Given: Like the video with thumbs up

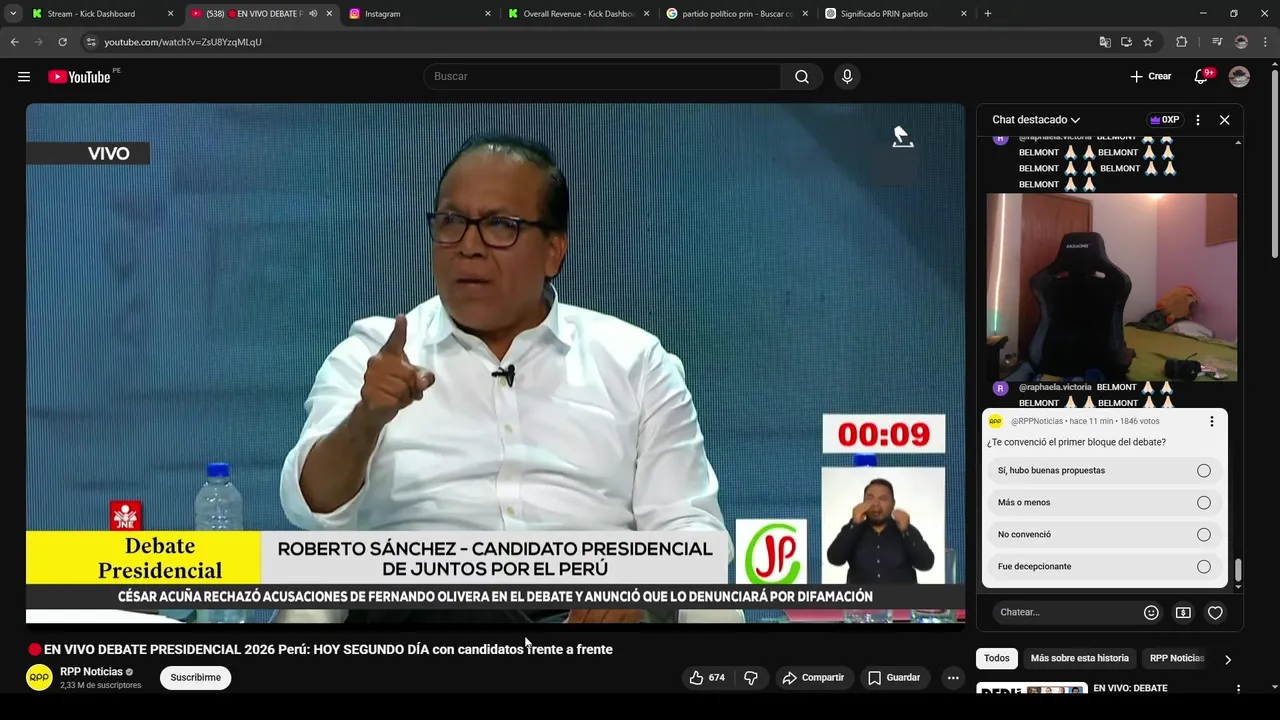Looking at the screenshot, I should click(707, 678).
